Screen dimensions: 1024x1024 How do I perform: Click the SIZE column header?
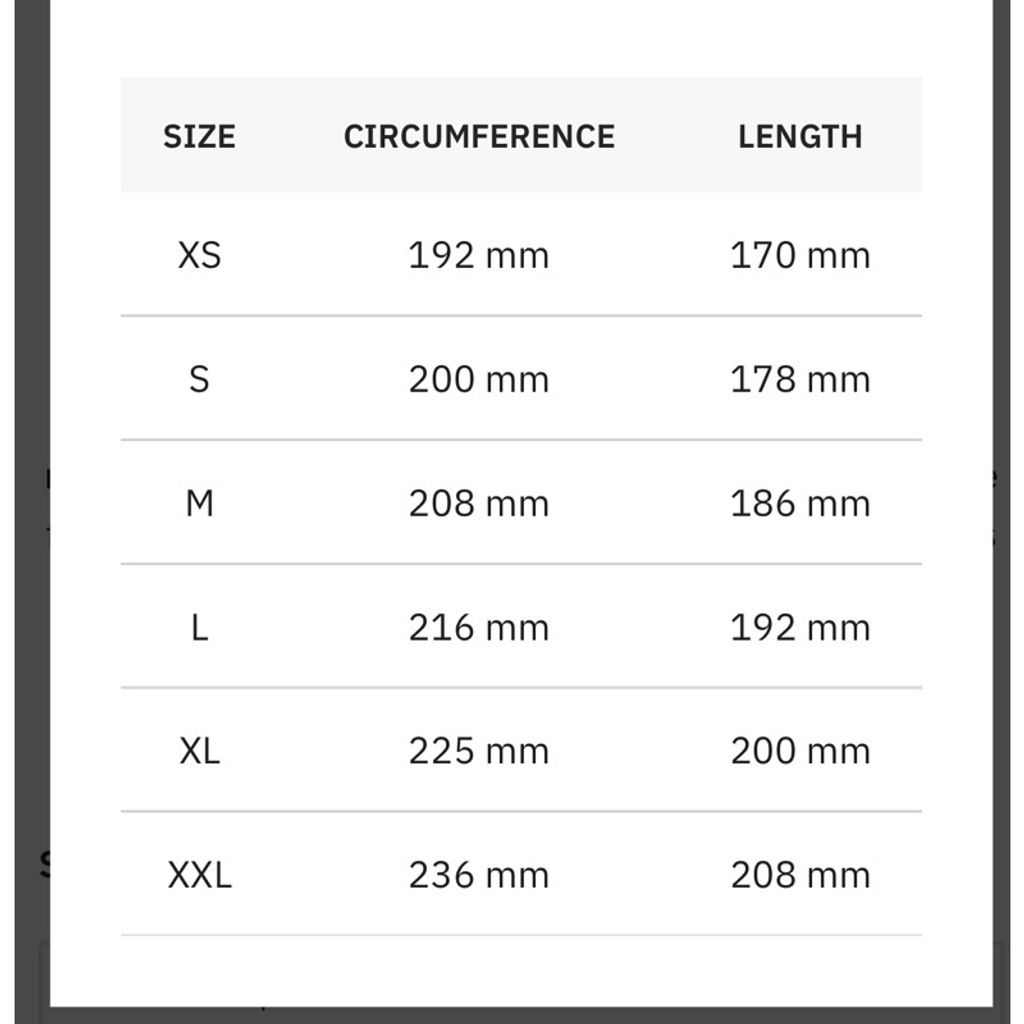coord(199,136)
